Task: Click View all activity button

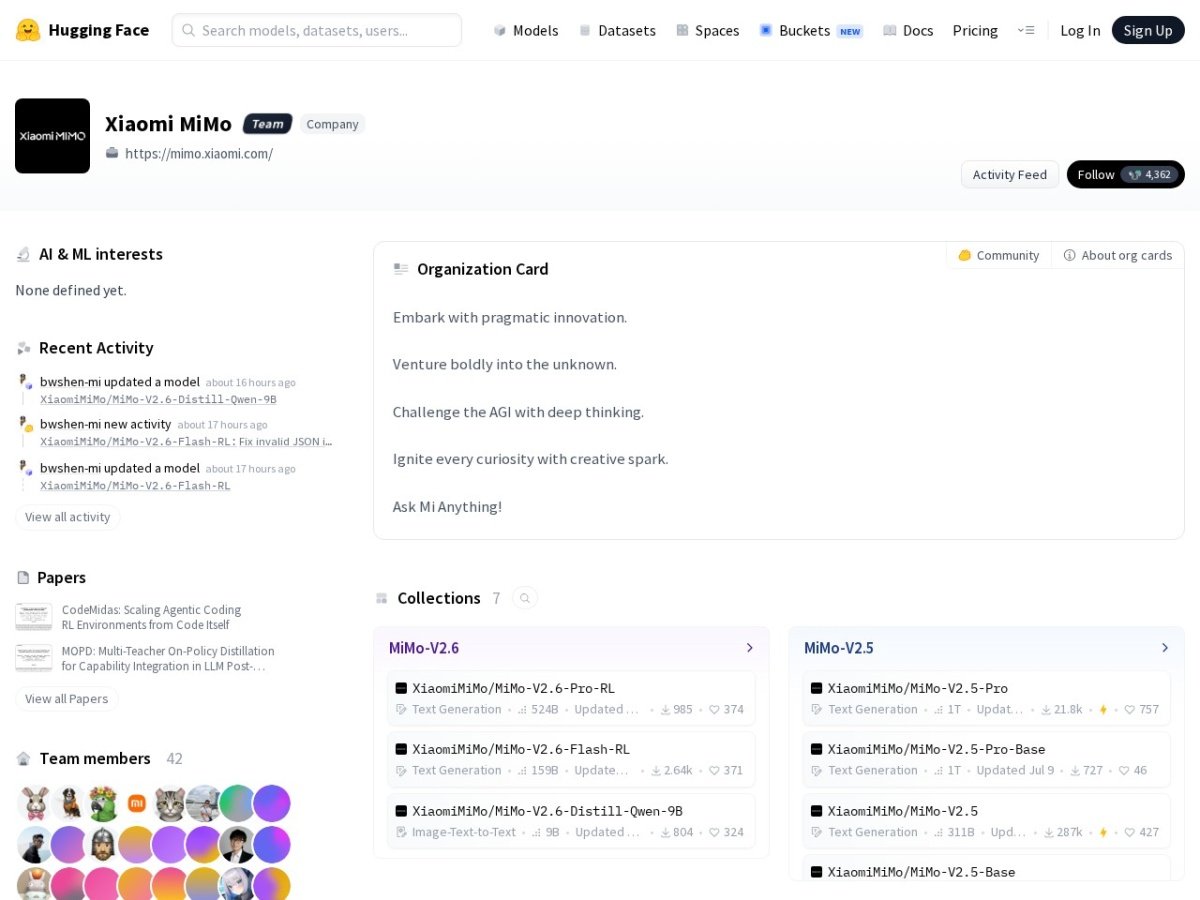Action: (x=68, y=517)
